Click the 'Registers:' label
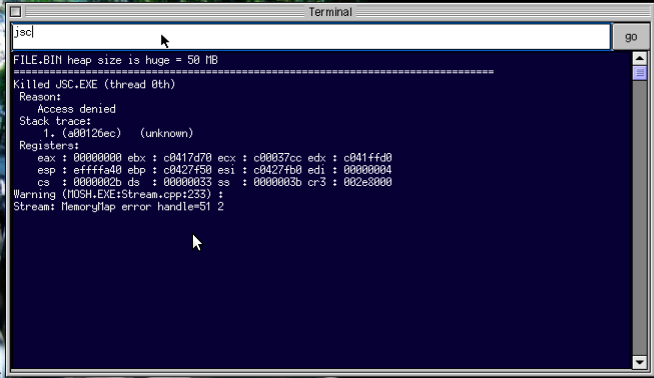Viewport: 654px width, 378px height. 49,146
